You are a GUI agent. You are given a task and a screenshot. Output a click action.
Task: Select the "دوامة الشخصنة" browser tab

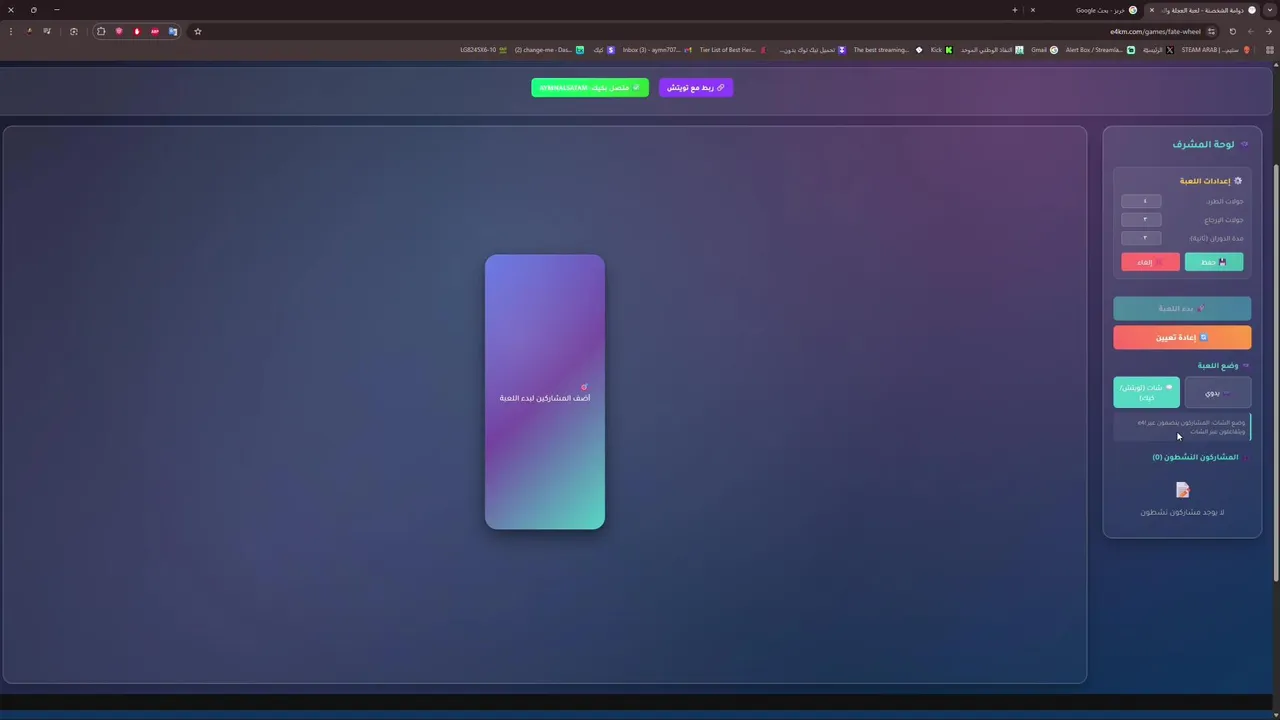(1202, 10)
